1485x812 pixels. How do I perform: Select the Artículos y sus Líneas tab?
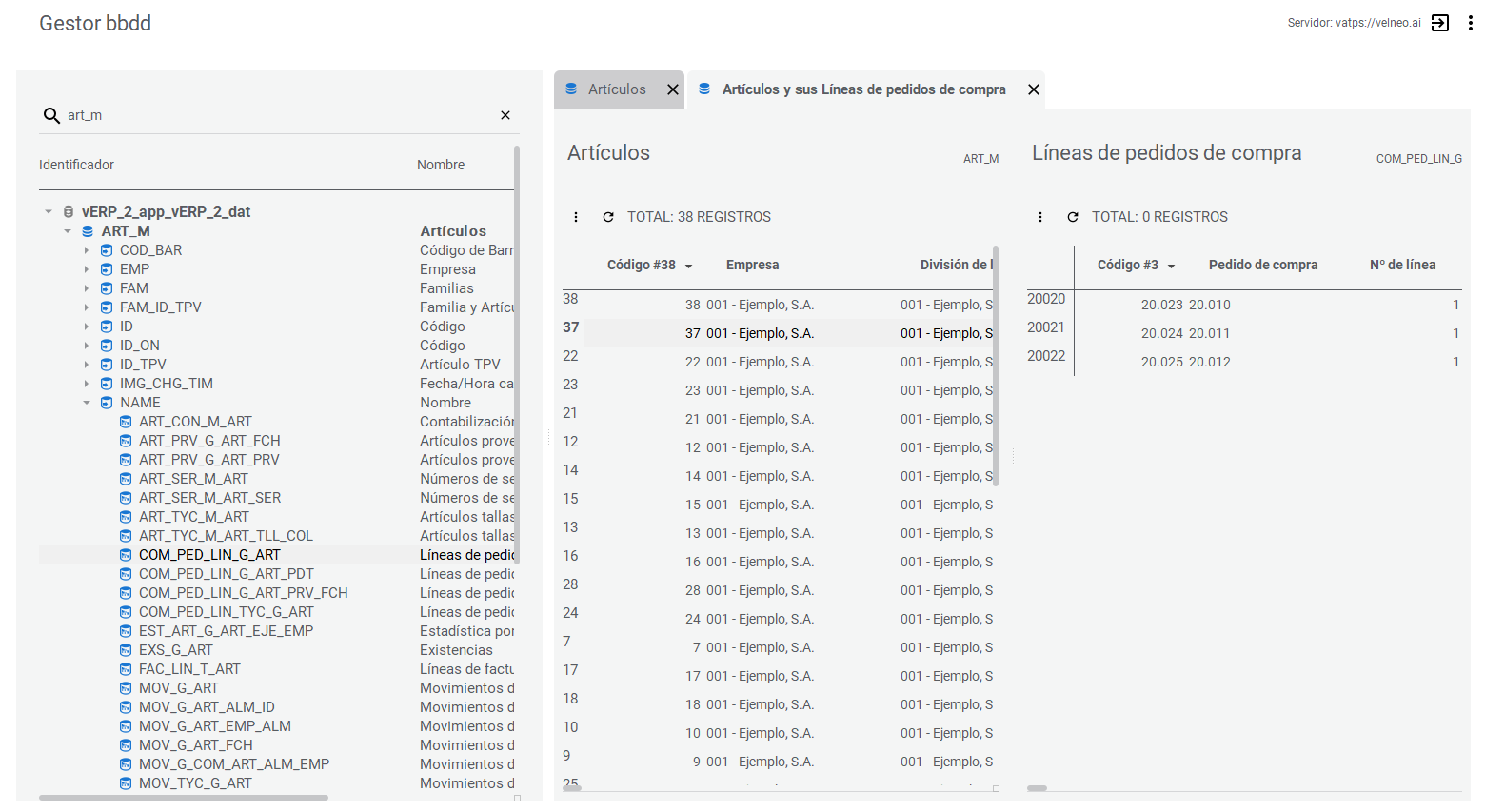coord(862,89)
